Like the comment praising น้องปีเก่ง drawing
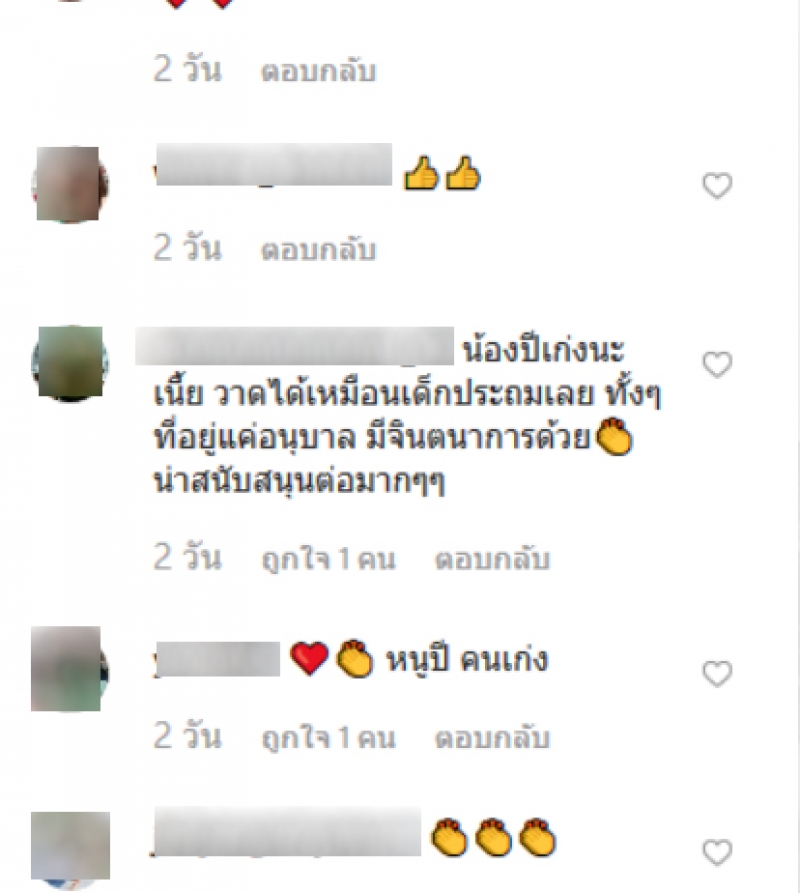 click(x=717, y=364)
